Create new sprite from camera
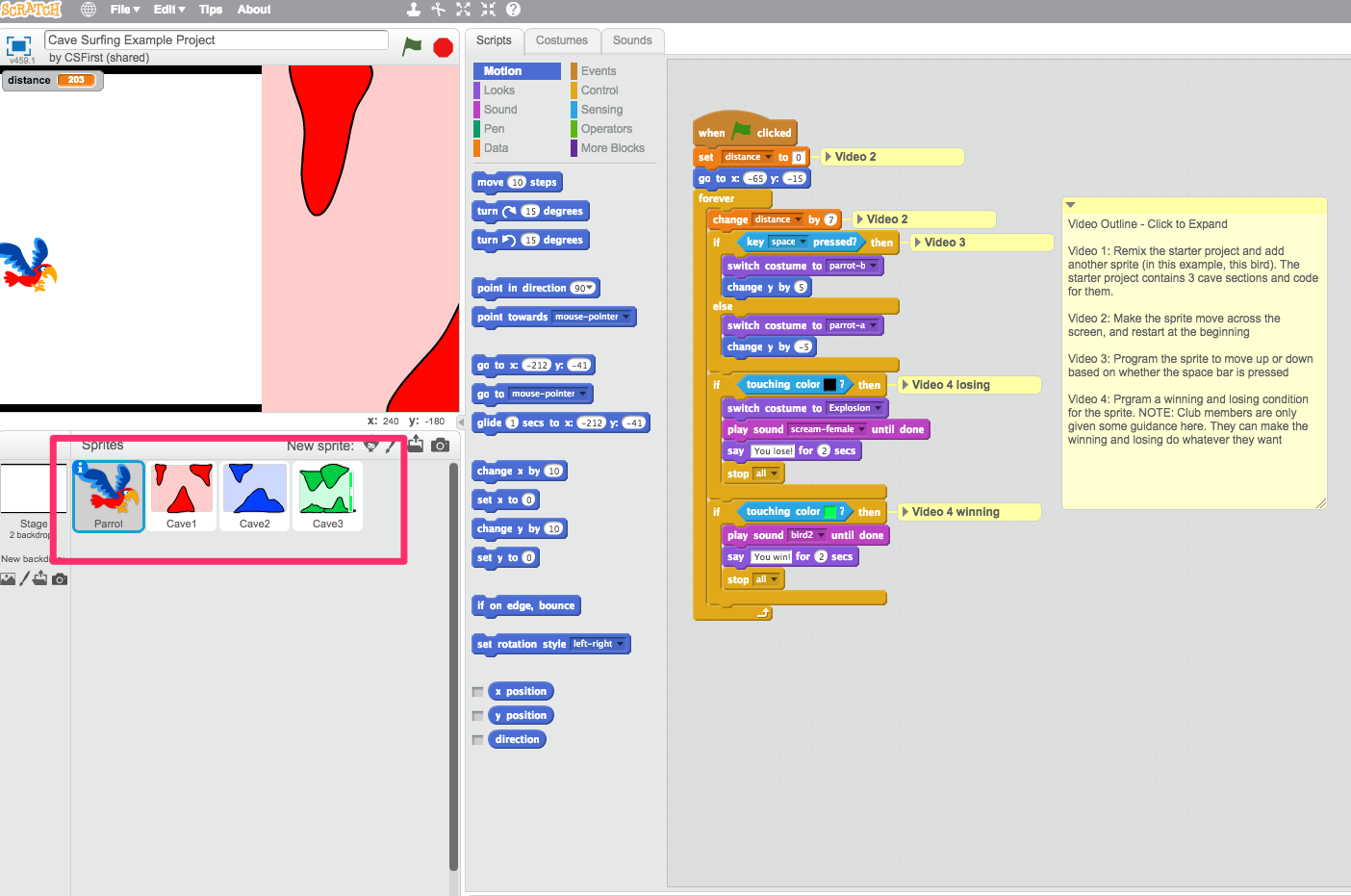Image resolution: width=1351 pixels, height=896 pixels. (x=441, y=445)
